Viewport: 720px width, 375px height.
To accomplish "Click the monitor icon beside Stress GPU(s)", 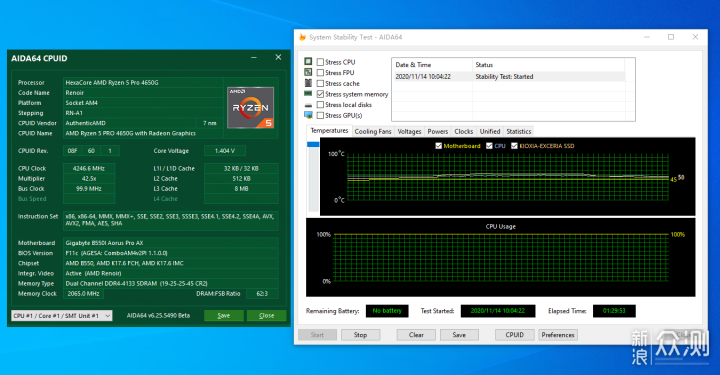I will pyautogui.click(x=308, y=115).
